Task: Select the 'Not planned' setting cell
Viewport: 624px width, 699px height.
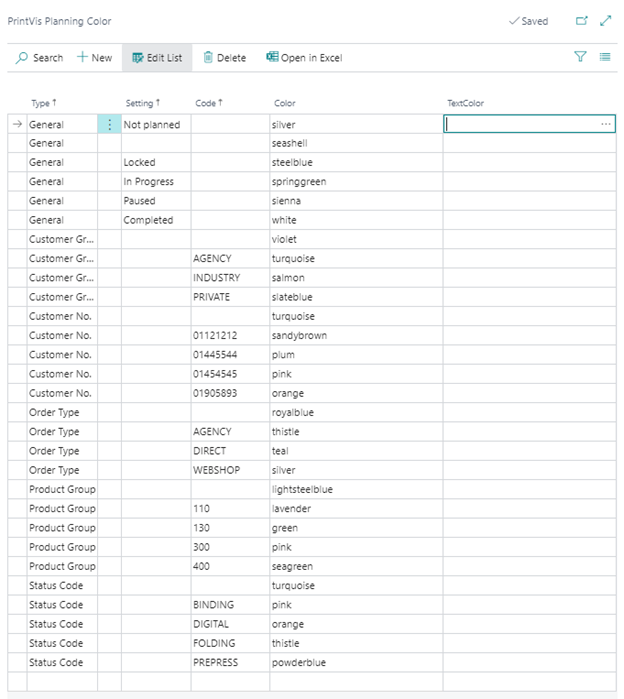Action: click(x=156, y=124)
